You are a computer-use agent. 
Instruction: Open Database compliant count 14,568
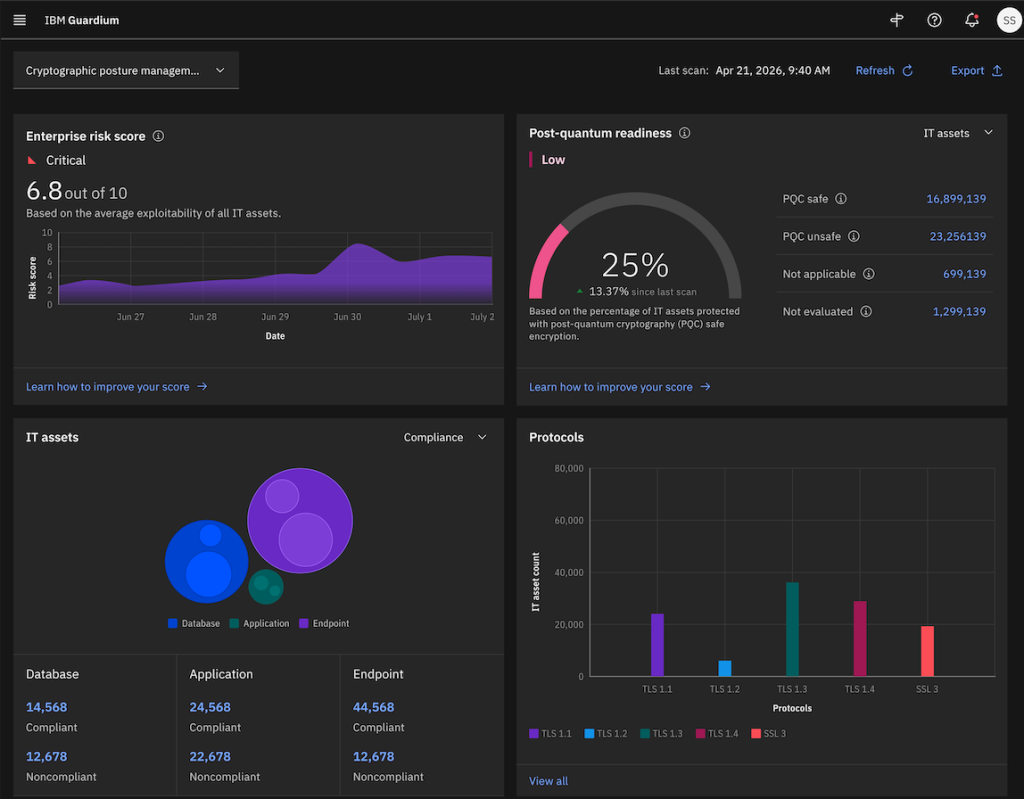click(46, 707)
